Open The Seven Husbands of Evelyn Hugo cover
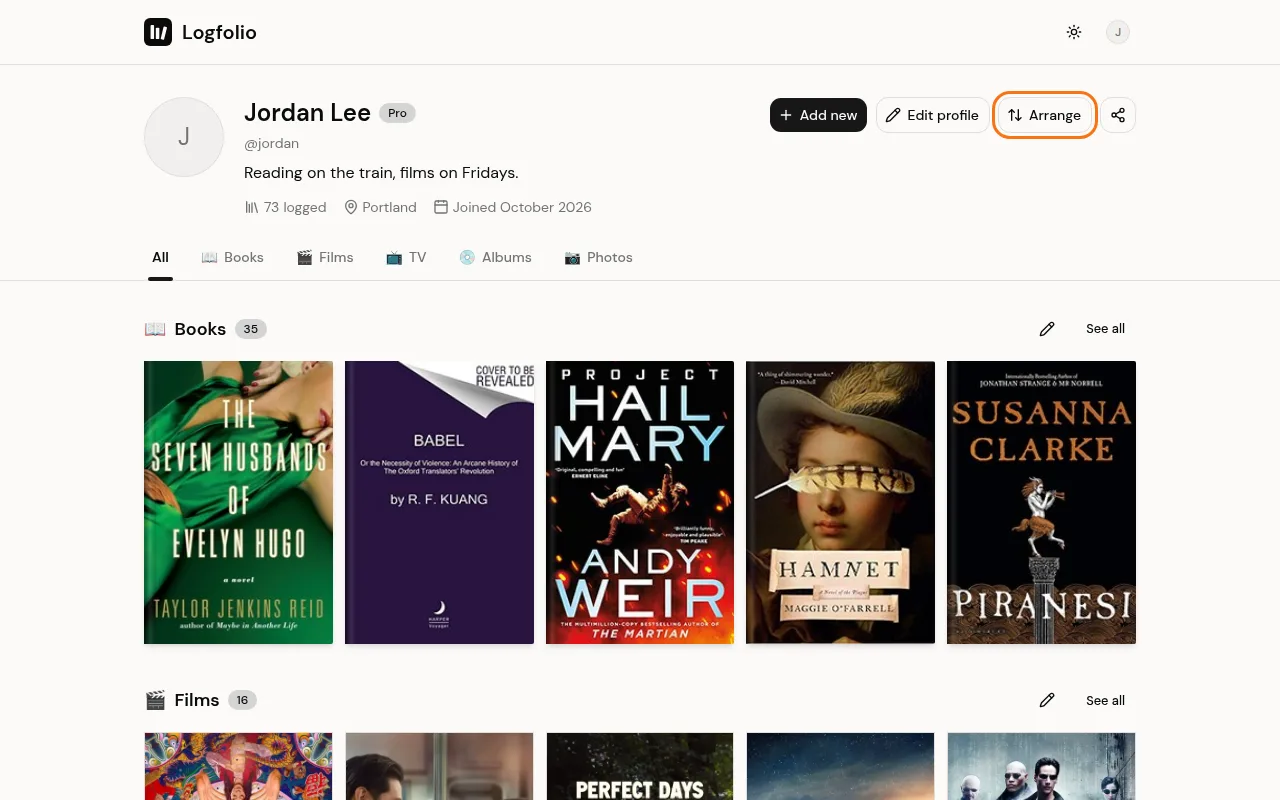The image size is (1280, 800). (x=238, y=502)
